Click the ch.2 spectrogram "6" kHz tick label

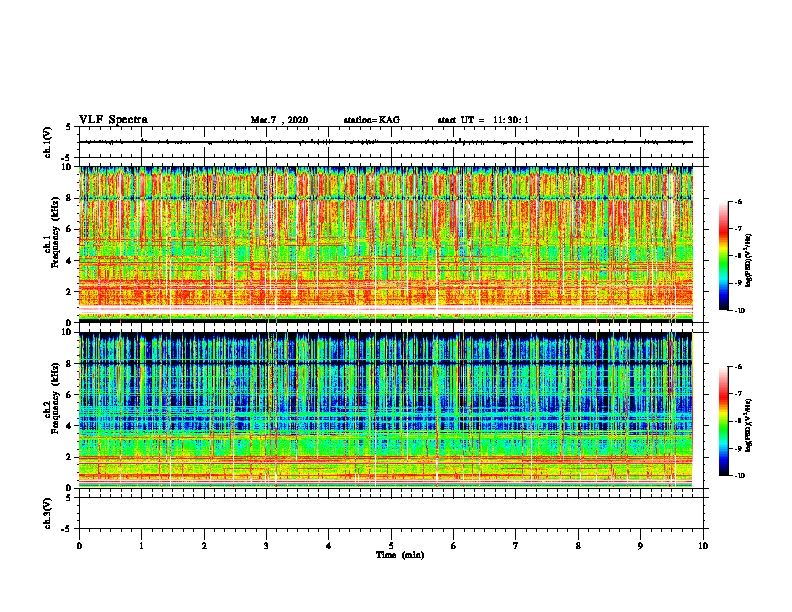click(70, 395)
